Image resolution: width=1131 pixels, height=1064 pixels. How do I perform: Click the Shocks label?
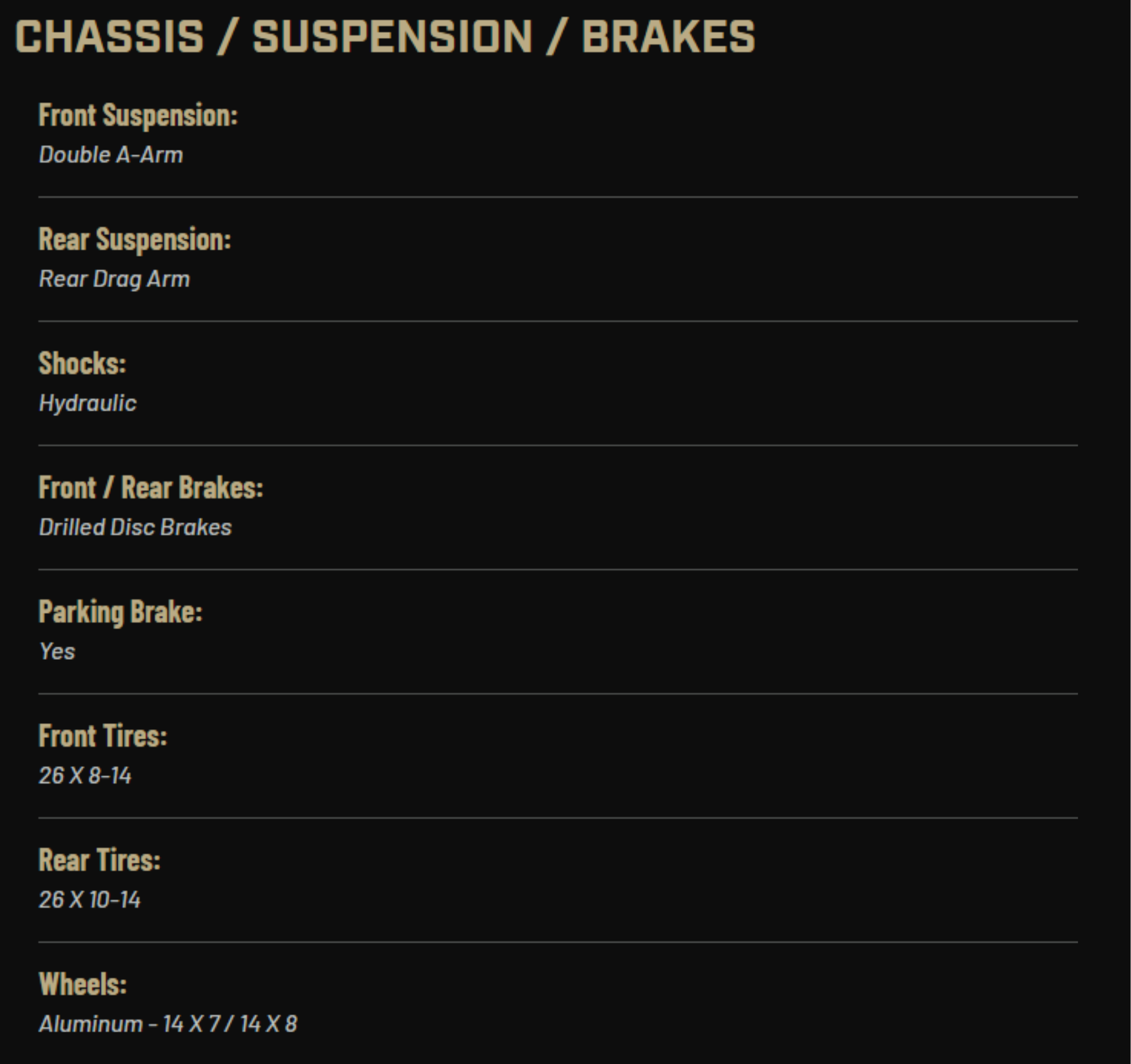coord(83,364)
